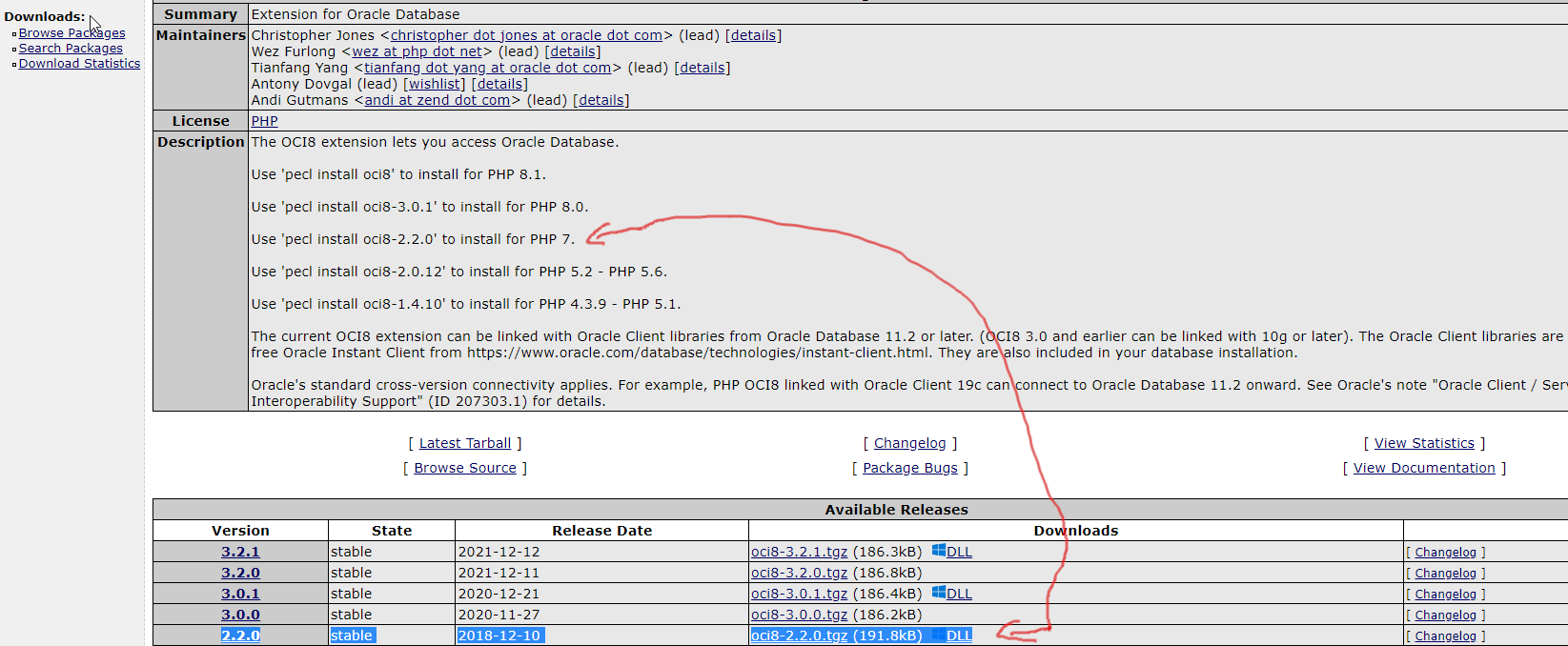Download the Latest Tarball
1568x646 pixels.
465,443
